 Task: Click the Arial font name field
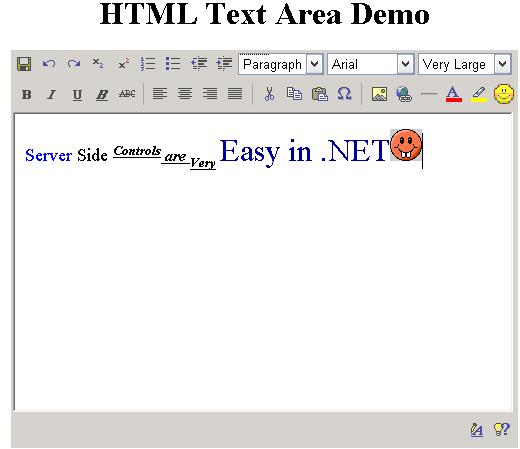pyautogui.click(x=363, y=64)
